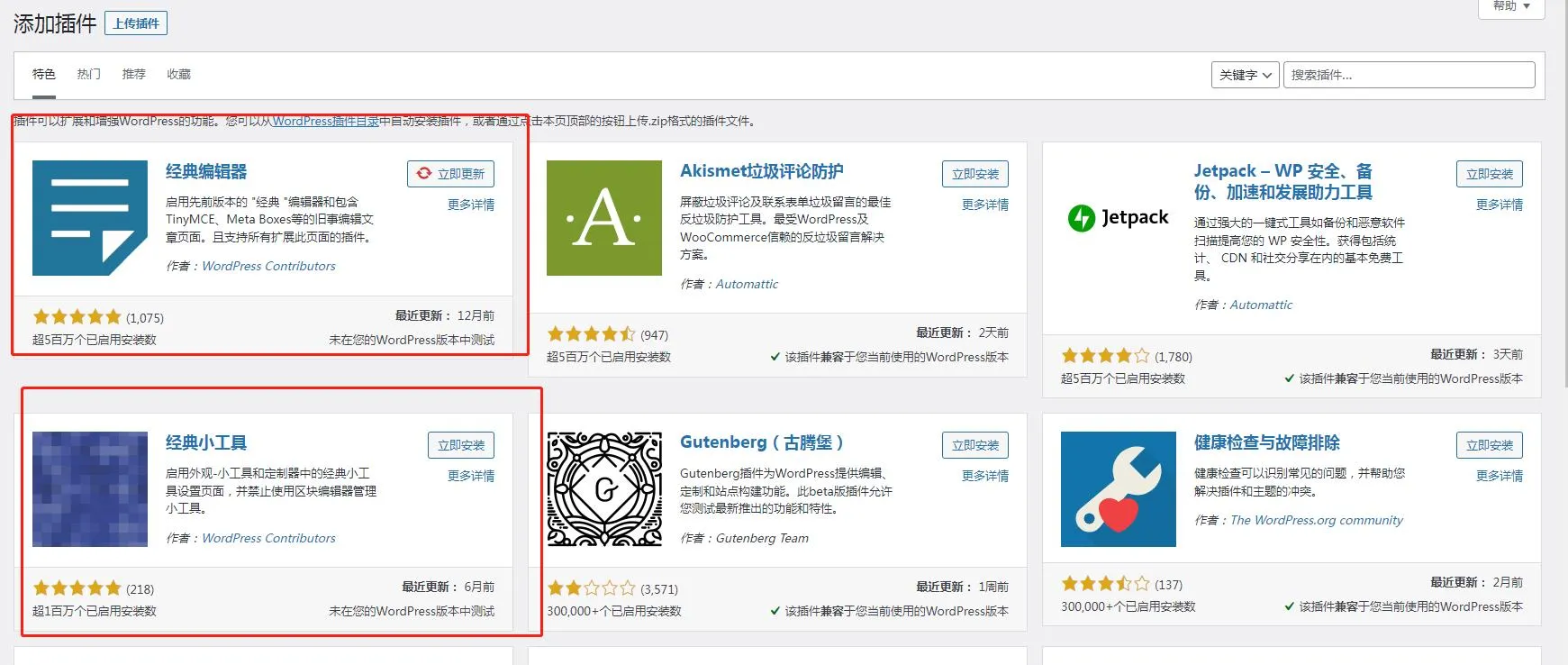Open the 收藏 favorites tab
Viewport: 1568px width, 665px height.
click(178, 74)
